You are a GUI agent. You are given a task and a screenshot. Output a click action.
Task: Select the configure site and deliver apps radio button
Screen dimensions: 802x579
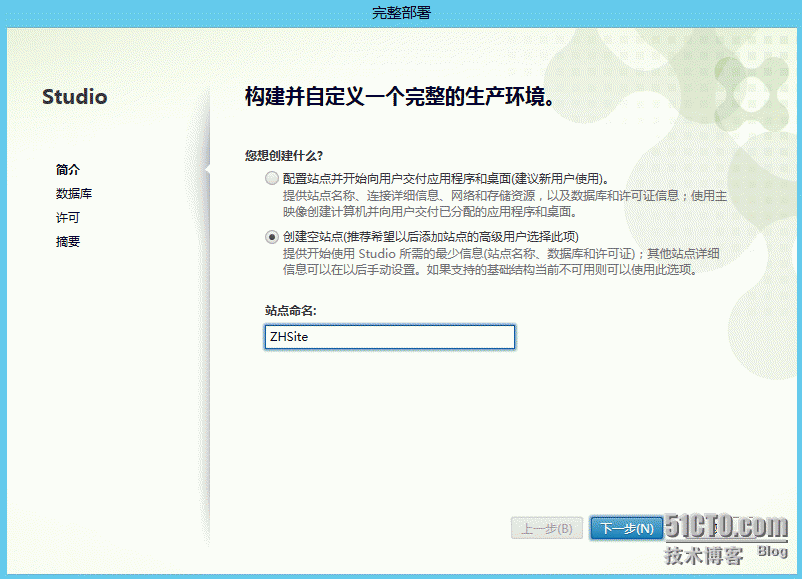pos(272,179)
